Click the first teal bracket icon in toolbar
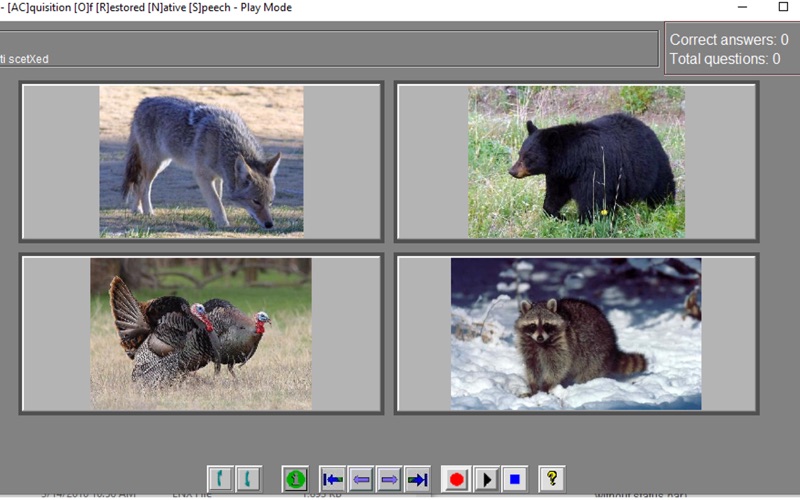This screenshot has height=500, width=800. click(220, 479)
